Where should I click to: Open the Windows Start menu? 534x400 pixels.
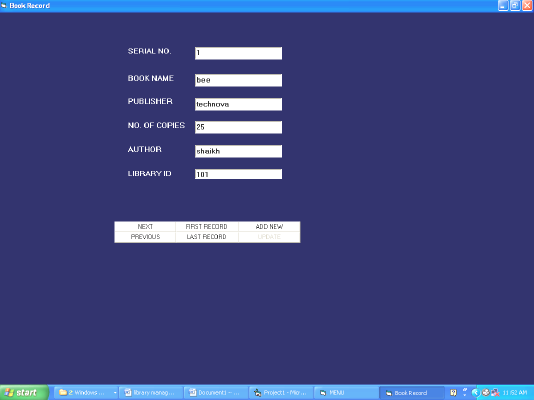click(x=24, y=393)
